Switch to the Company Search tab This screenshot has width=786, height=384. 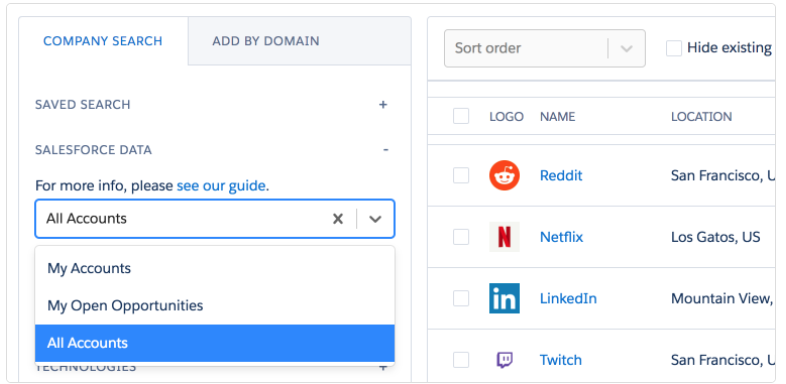coord(103,41)
